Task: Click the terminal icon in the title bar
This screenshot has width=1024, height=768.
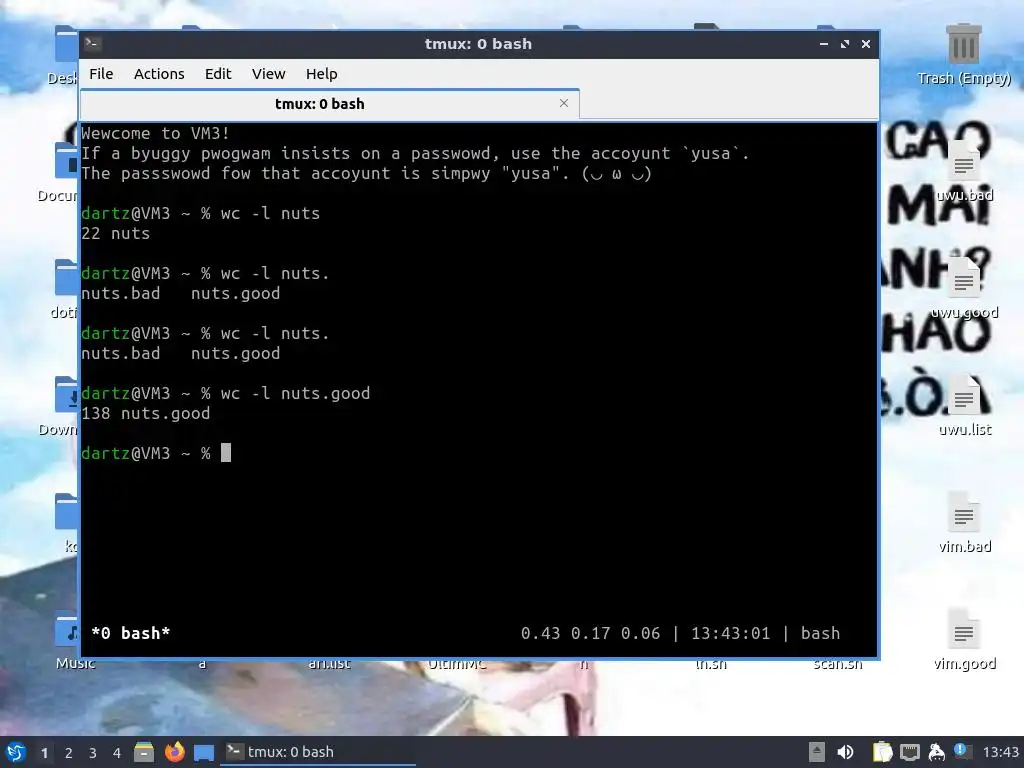Action: (x=92, y=44)
